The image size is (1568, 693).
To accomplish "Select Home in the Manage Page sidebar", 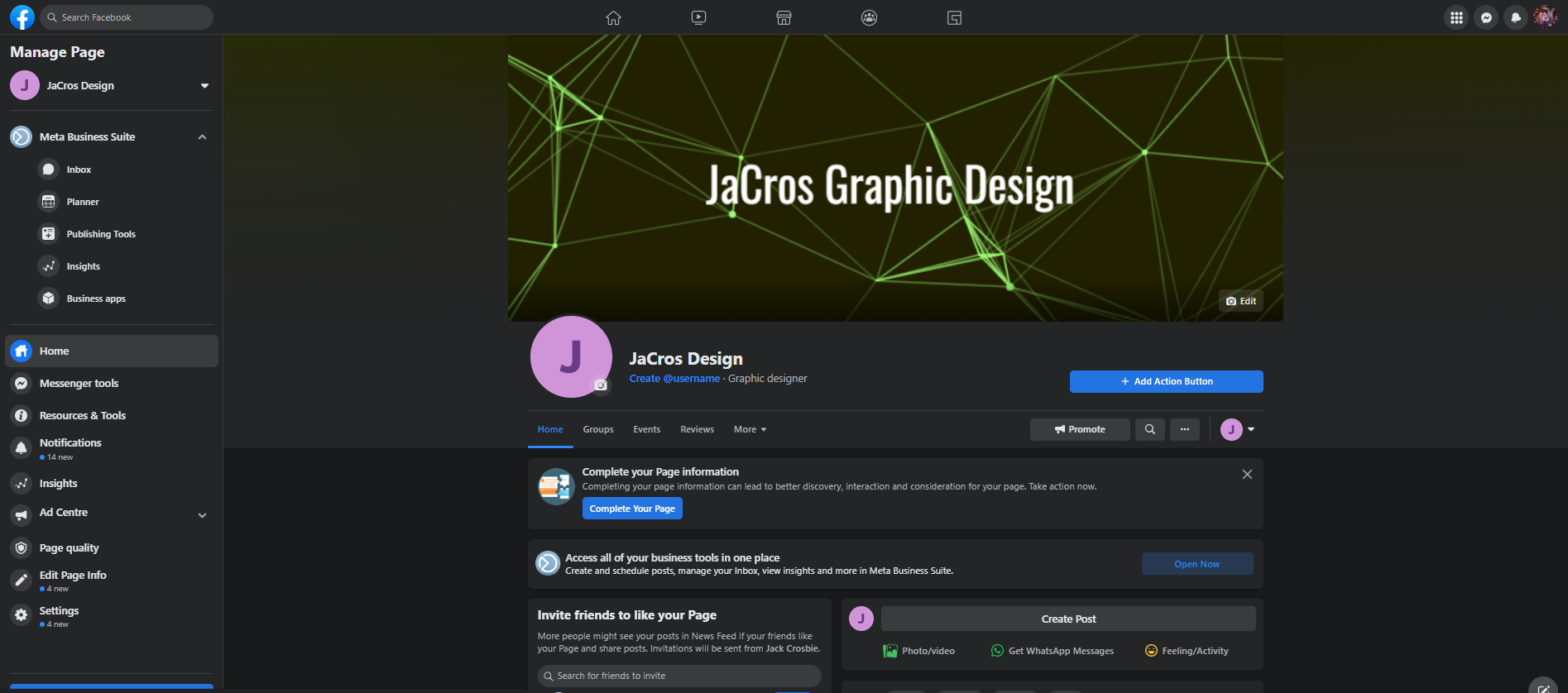I will (x=112, y=351).
